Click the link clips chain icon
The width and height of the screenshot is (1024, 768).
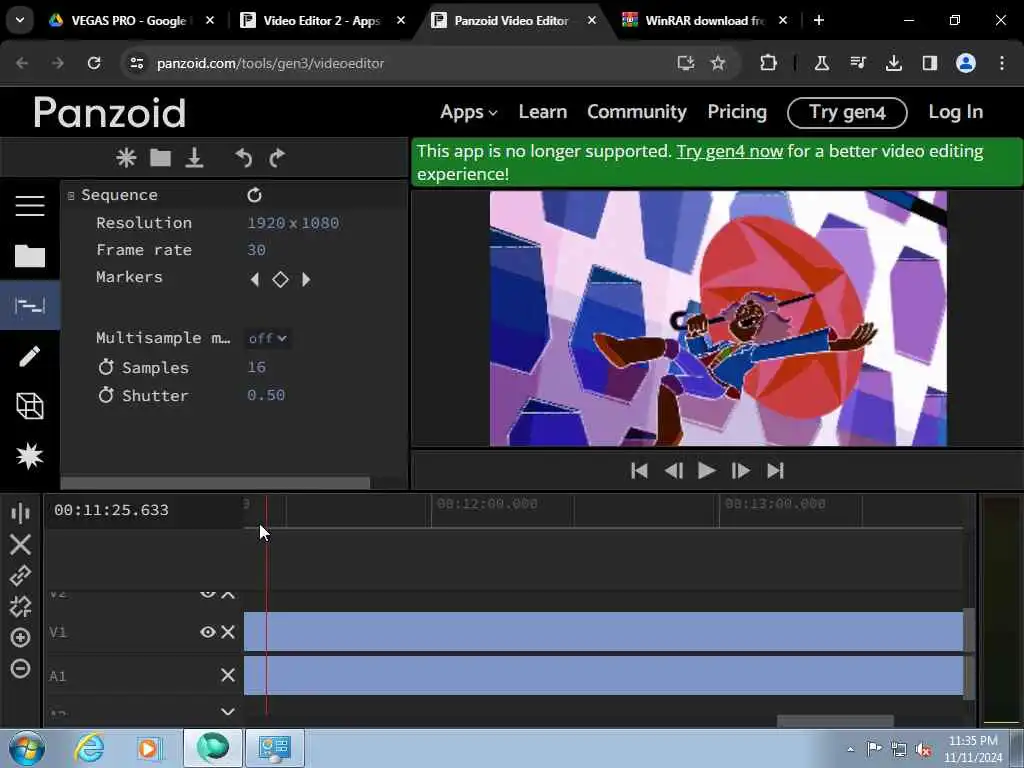tap(20, 575)
